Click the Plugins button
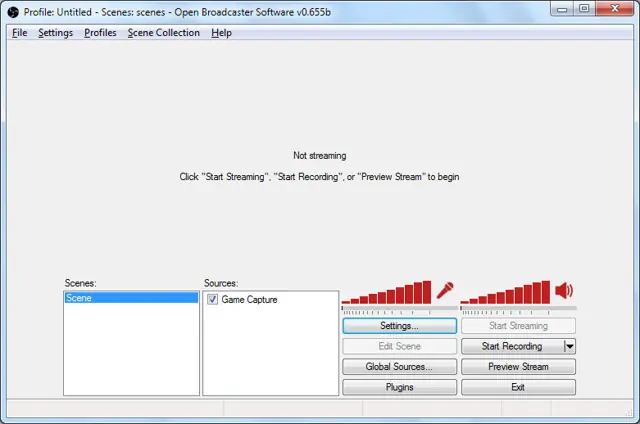The width and height of the screenshot is (640, 424). coord(400,387)
